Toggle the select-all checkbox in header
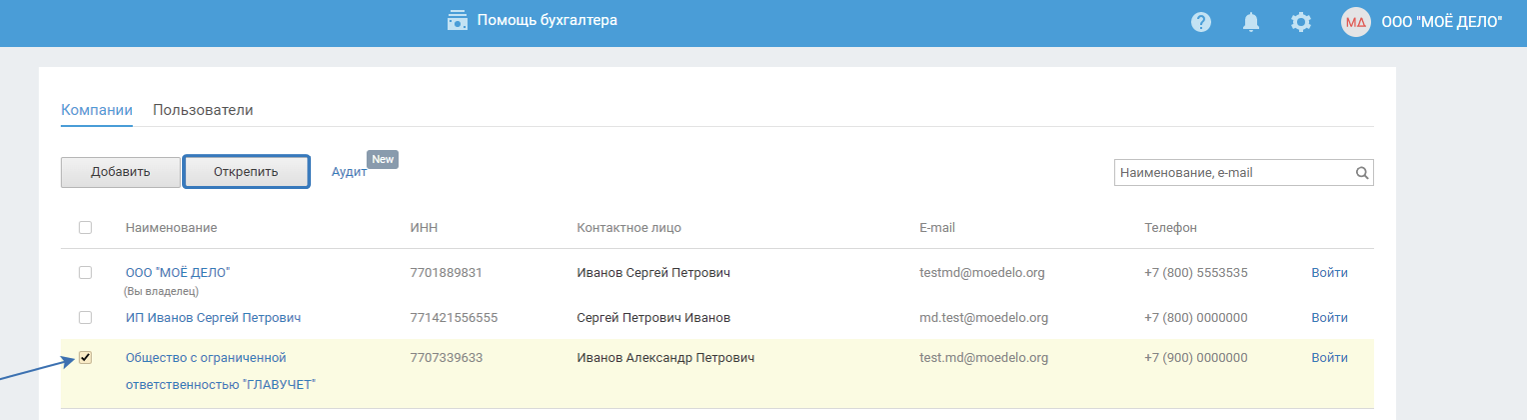The image size is (1527, 420). 85,227
